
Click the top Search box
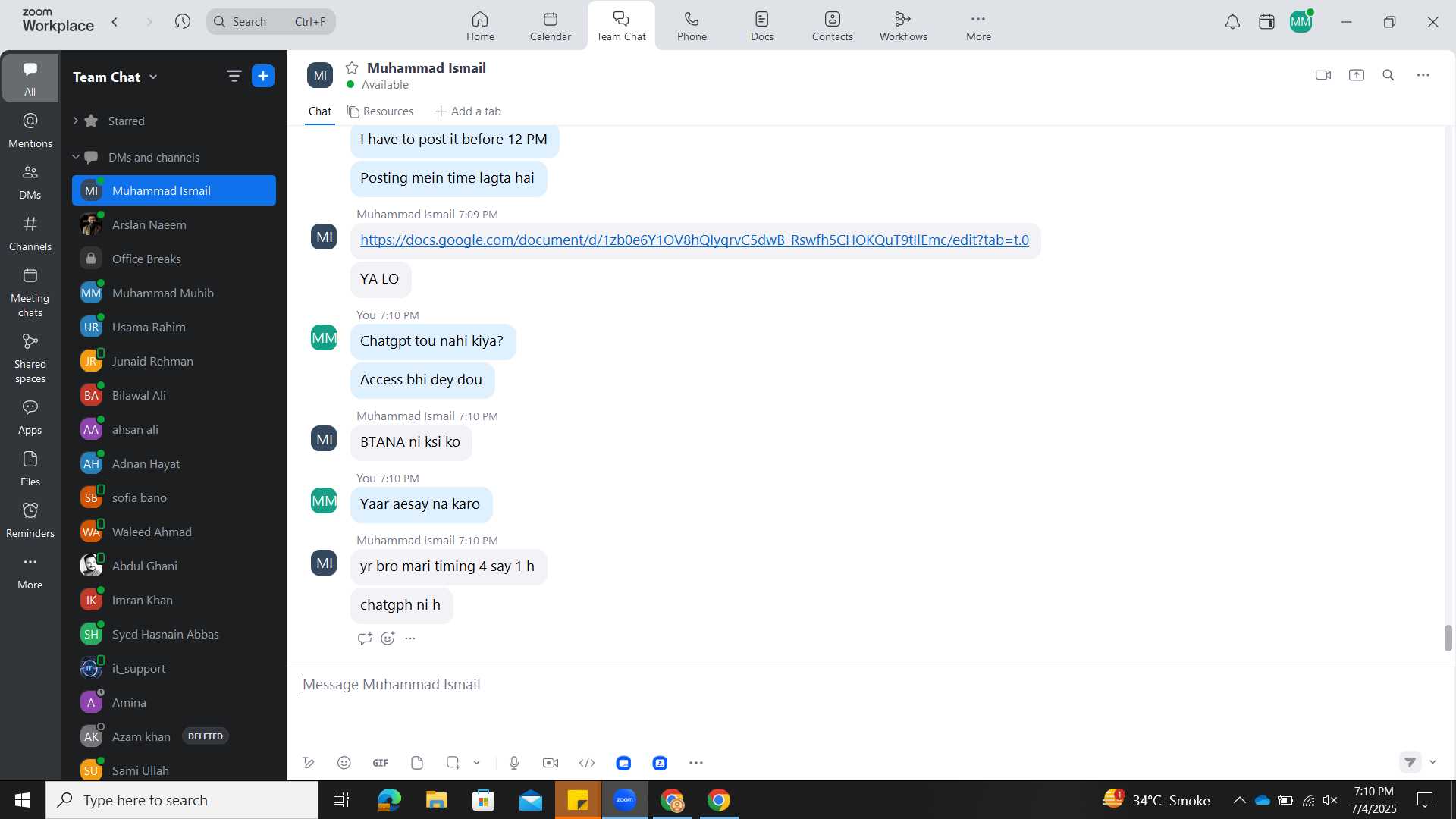tap(271, 21)
